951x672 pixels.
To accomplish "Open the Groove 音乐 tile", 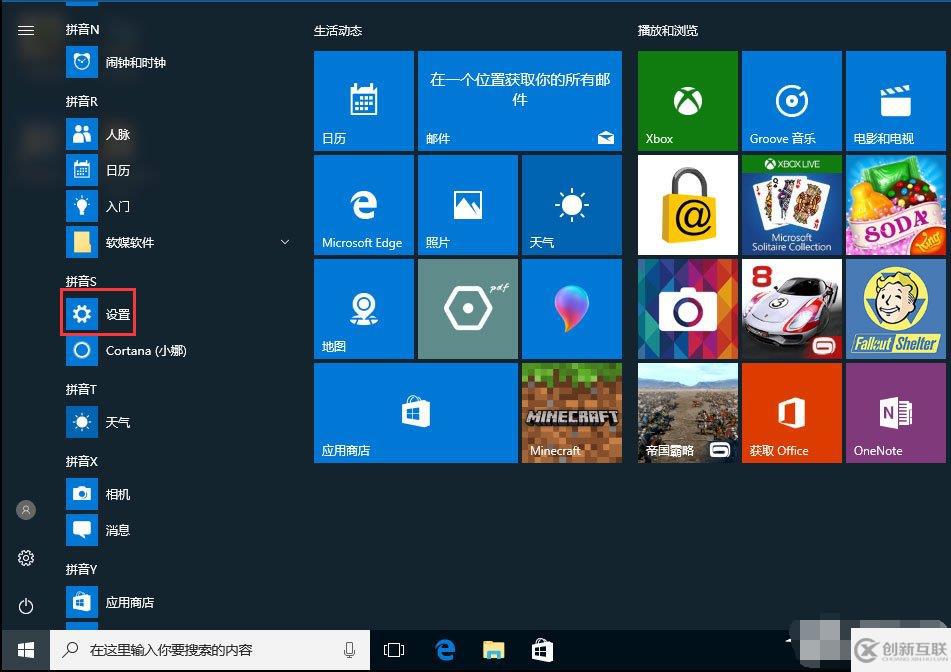I will (791, 101).
